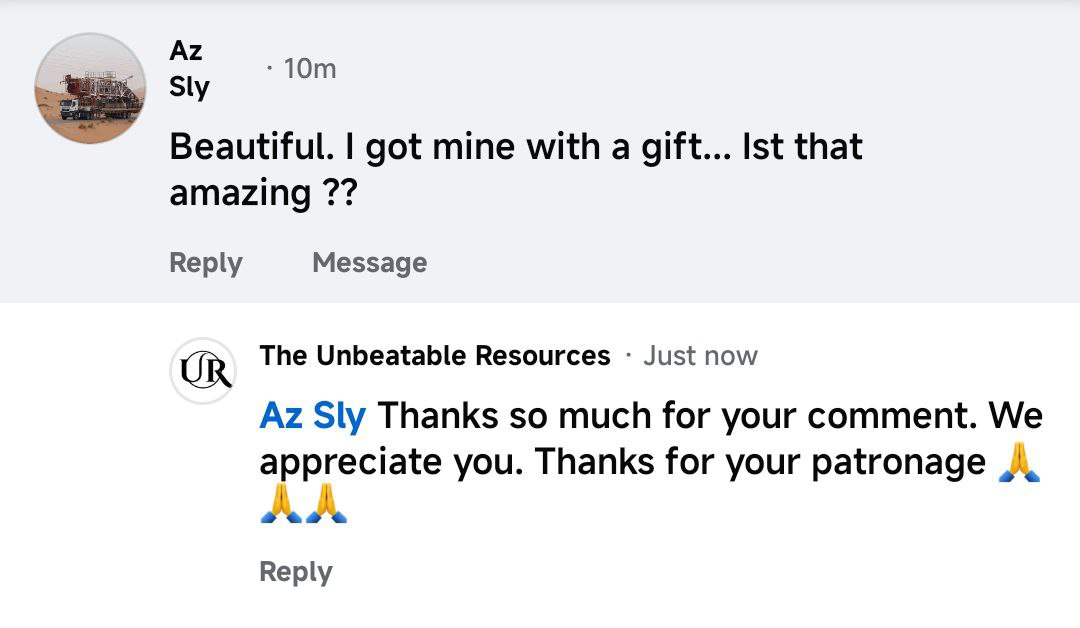Screen dimensions: 1080x628
Task: Reply to Az Sly's comment
Action: (x=206, y=263)
